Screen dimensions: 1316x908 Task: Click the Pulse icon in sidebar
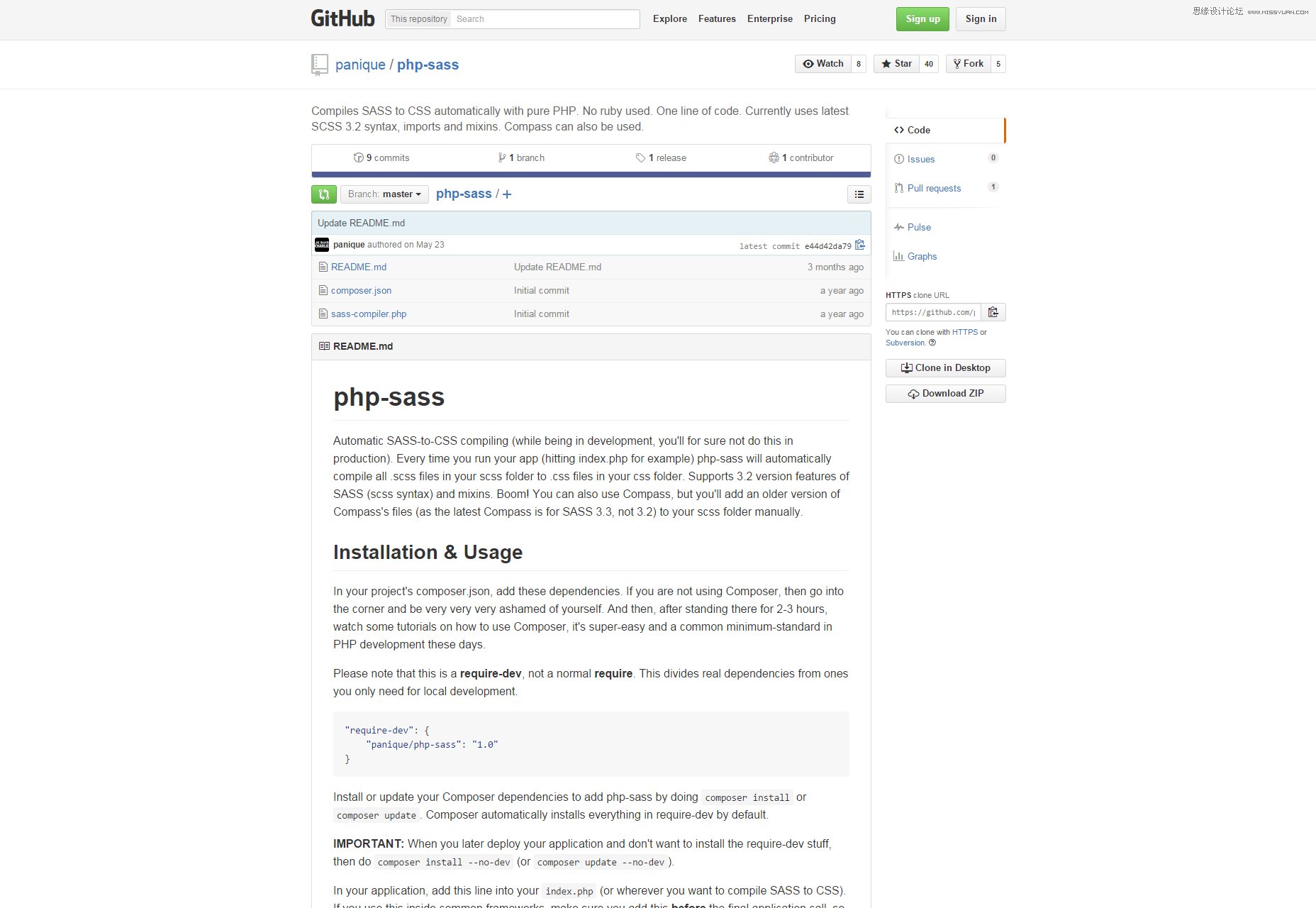pyautogui.click(x=899, y=227)
